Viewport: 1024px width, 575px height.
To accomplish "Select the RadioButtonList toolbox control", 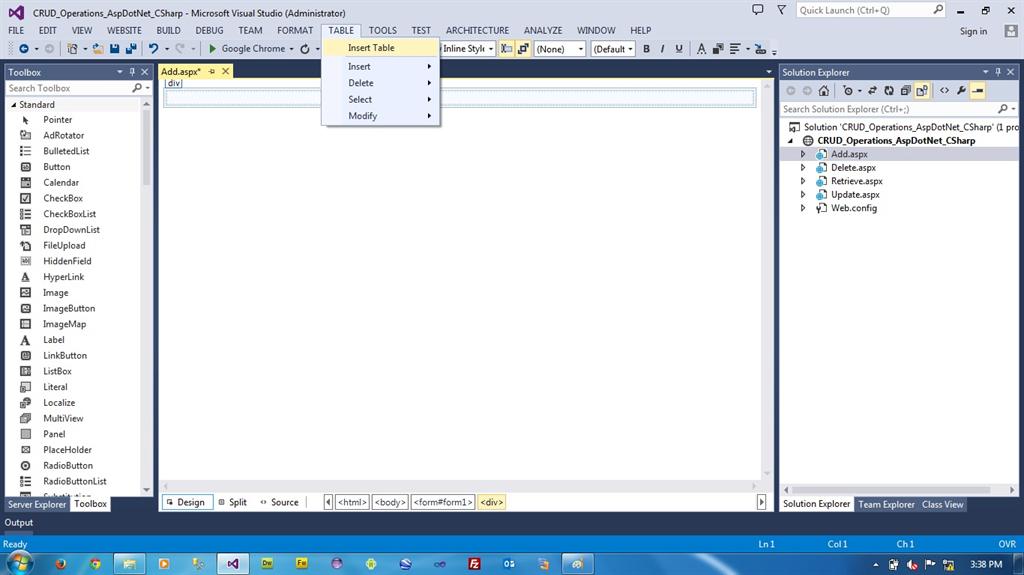I will 74,482.
